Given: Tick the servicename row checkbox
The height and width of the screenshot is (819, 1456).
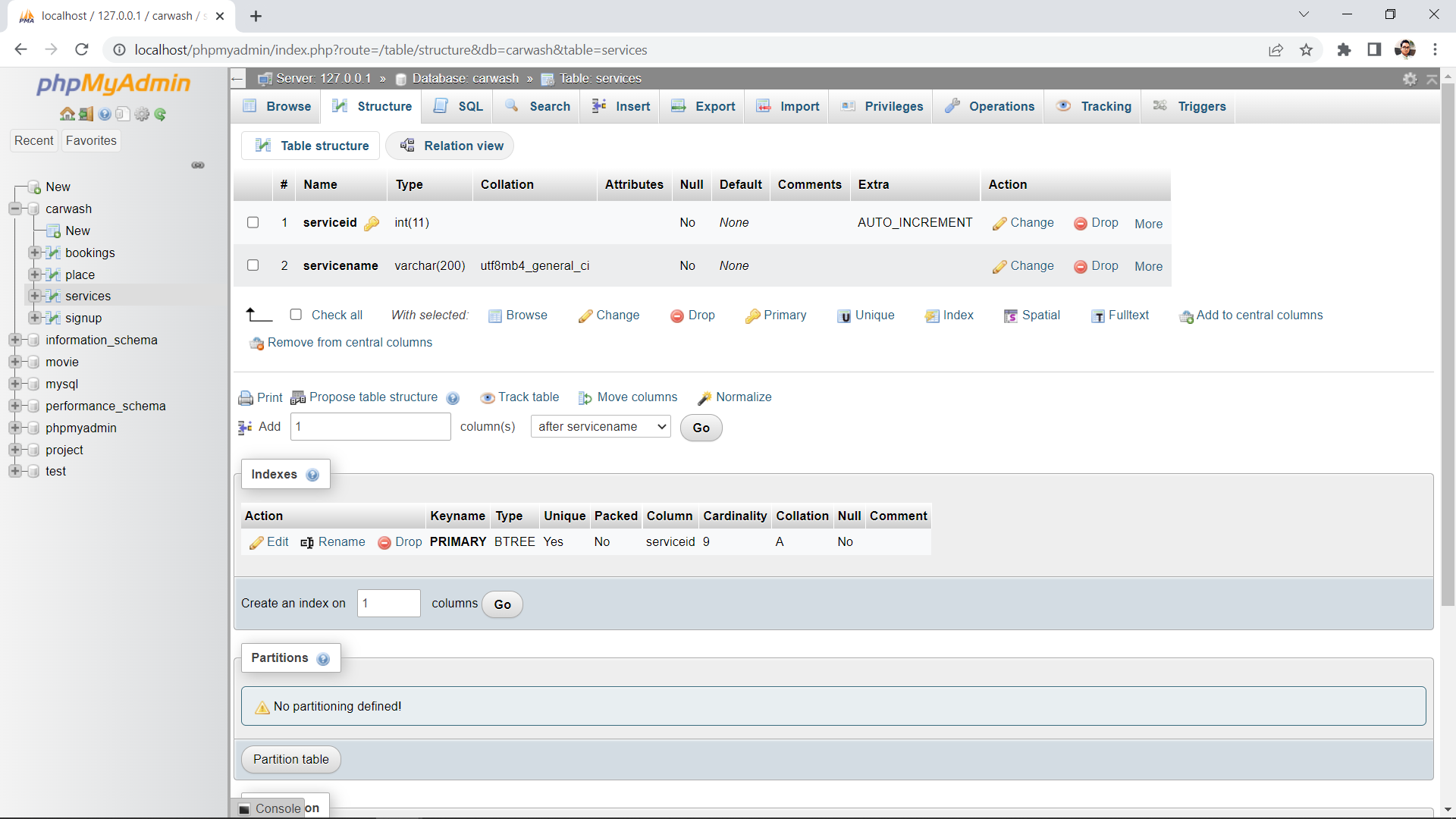Looking at the screenshot, I should click(253, 265).
